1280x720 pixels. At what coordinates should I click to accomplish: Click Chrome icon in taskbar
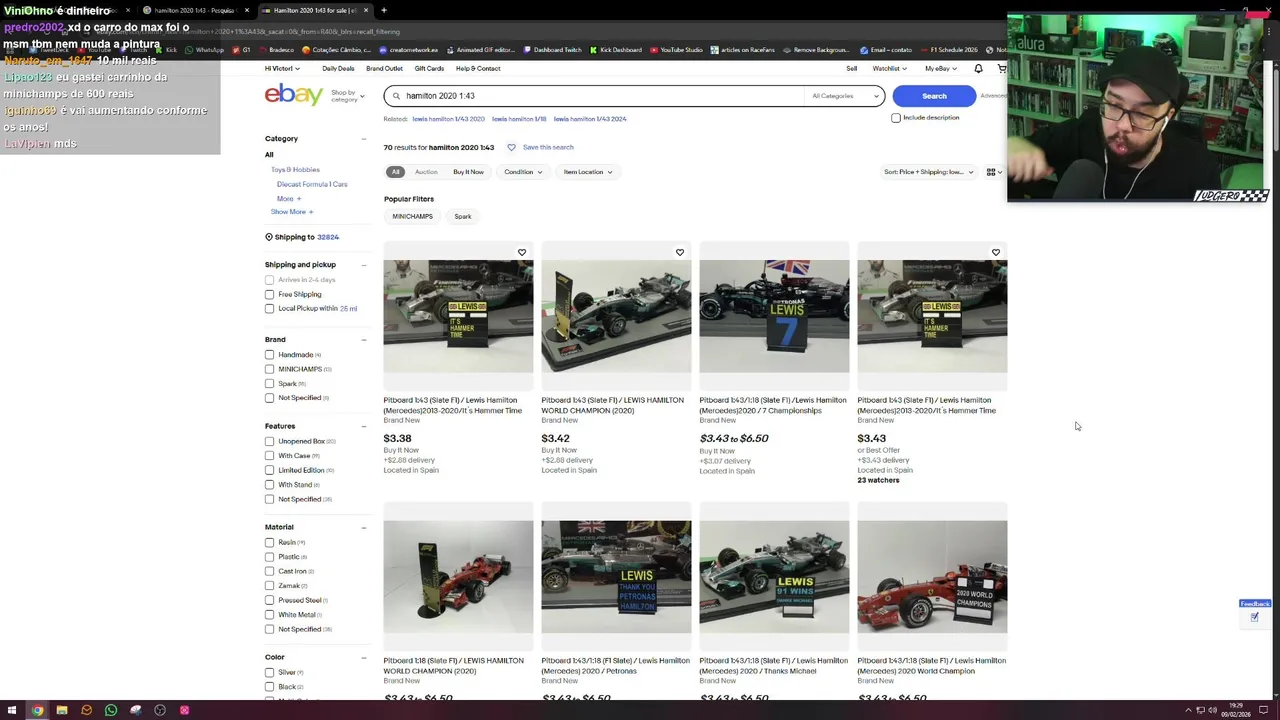[37, 710]
